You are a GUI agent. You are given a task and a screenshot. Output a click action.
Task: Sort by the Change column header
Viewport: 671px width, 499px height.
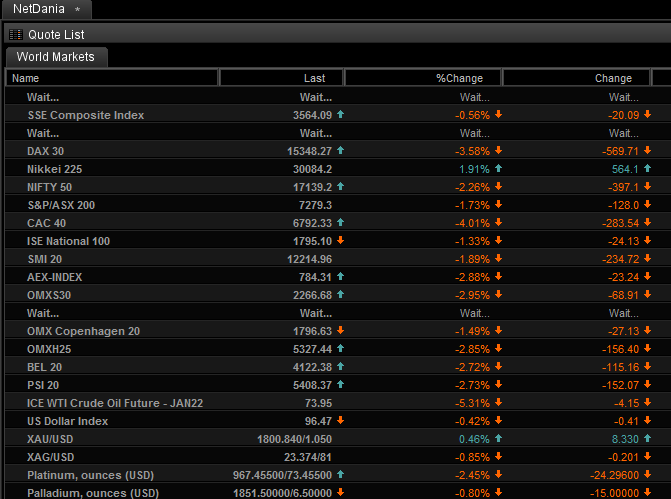pos(576,78)
